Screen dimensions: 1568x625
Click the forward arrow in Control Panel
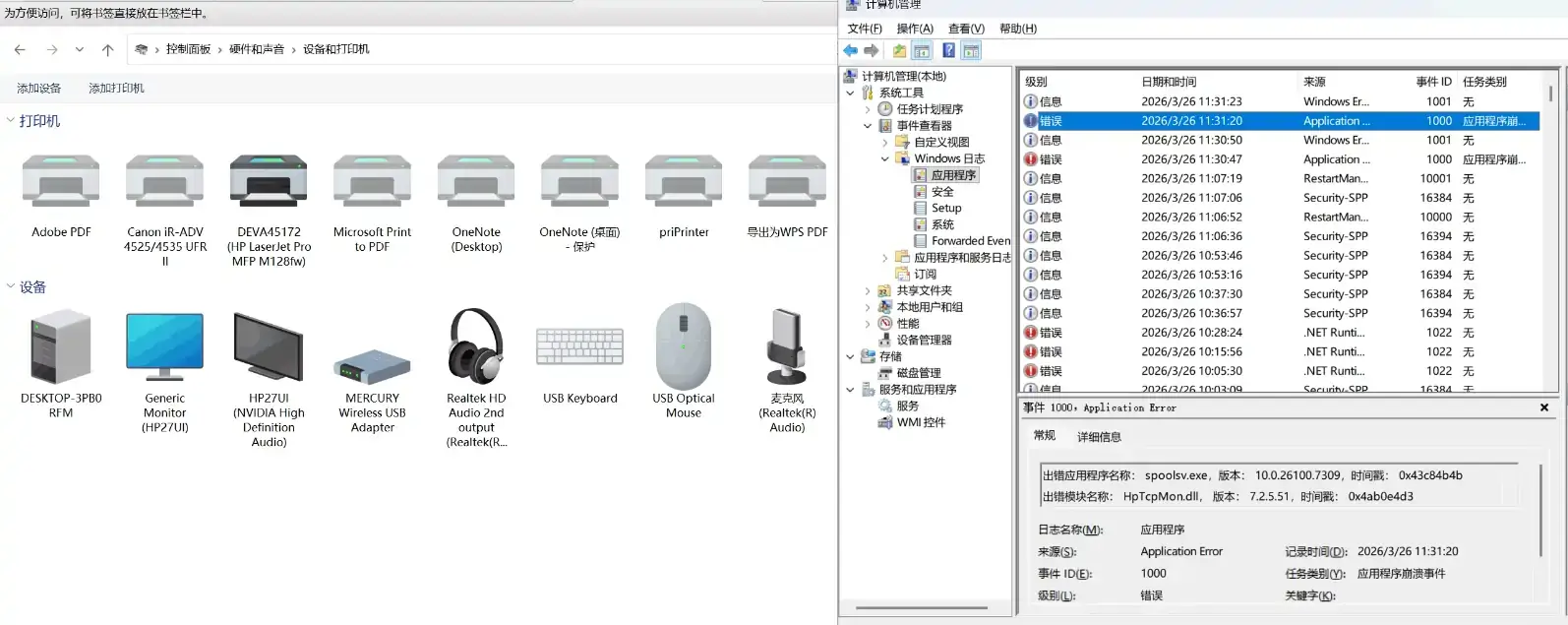point(52,49)
